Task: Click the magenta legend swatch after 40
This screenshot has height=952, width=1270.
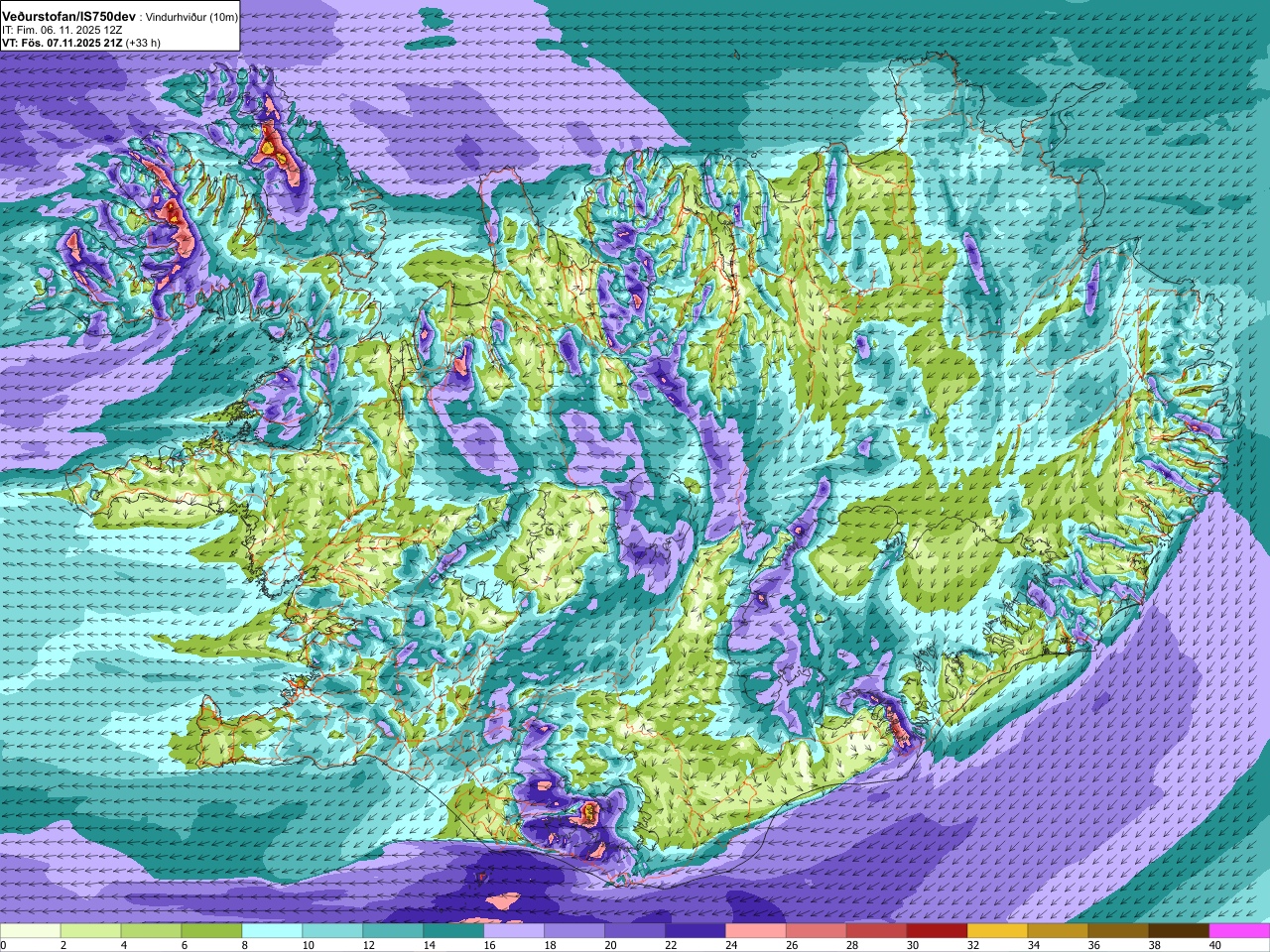Action: (1240, 931)
